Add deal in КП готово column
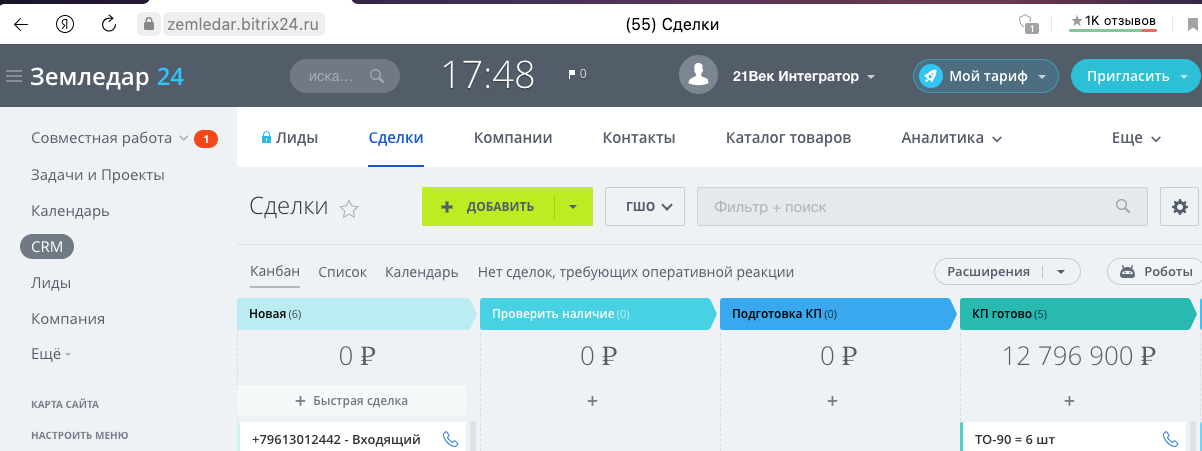Screen dimensions: 1202x451 click(1069, 401)
